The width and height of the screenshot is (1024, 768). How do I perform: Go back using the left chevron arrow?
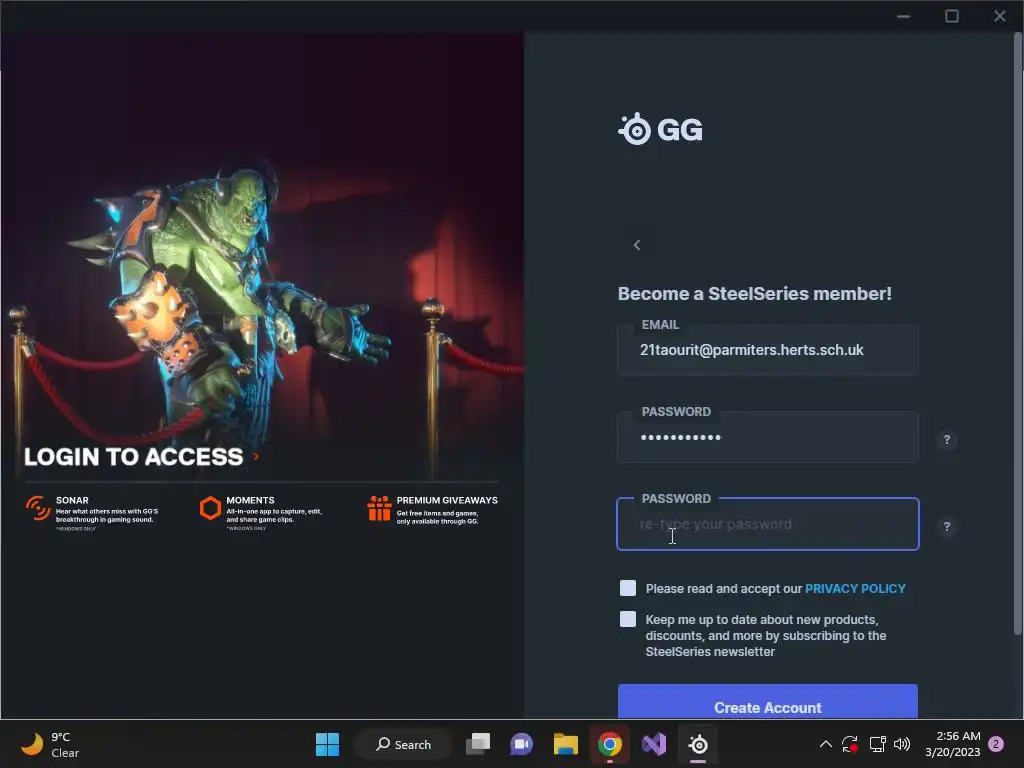click(x=637, y=245)
